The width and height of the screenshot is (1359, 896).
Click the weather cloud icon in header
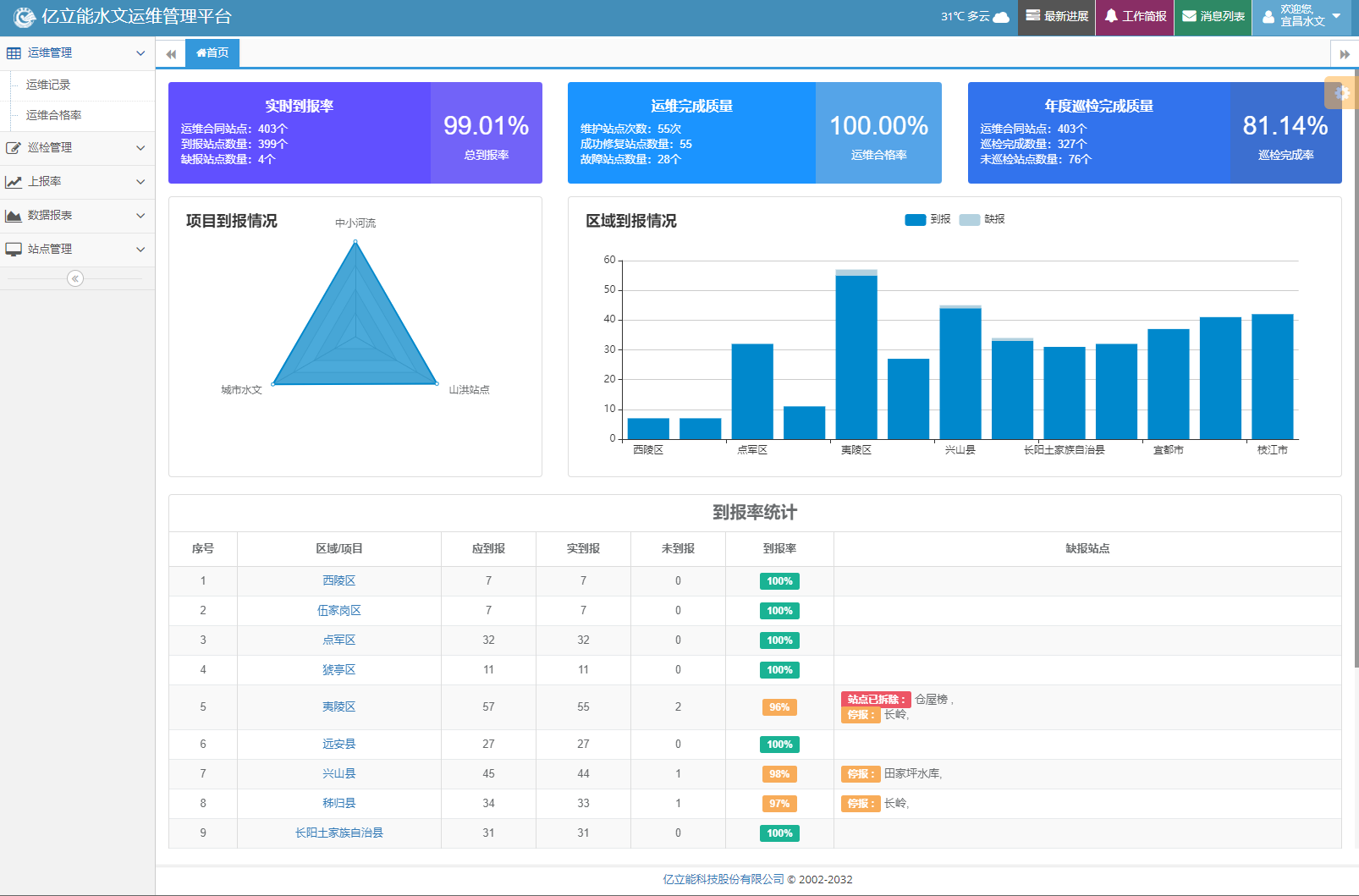click(x=1001, y=17)
